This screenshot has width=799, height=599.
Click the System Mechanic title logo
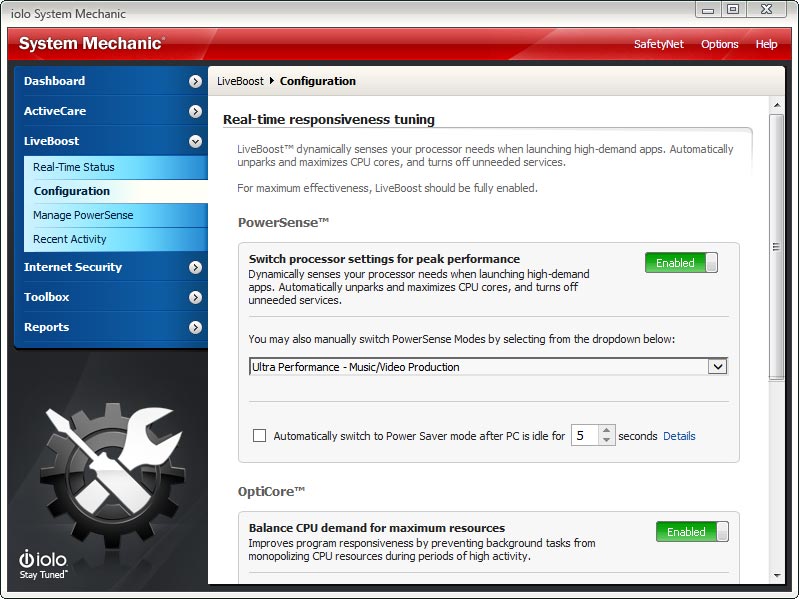pyautogui.click(x=92, y=43)
